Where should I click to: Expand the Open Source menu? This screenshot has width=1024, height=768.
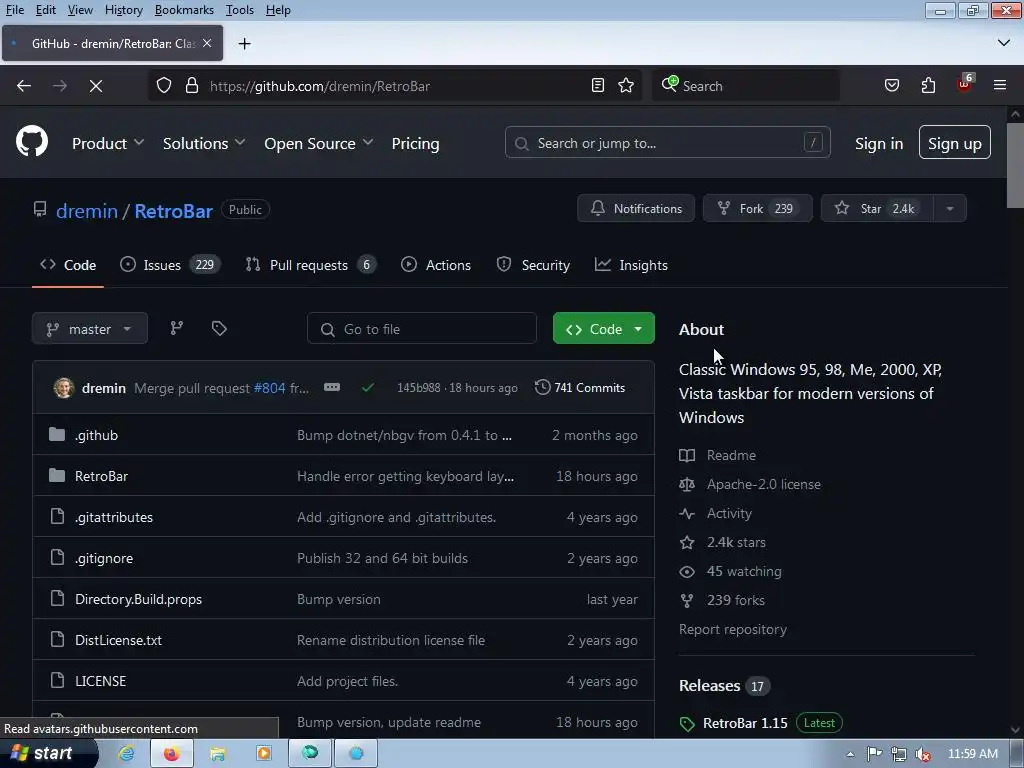319,144
